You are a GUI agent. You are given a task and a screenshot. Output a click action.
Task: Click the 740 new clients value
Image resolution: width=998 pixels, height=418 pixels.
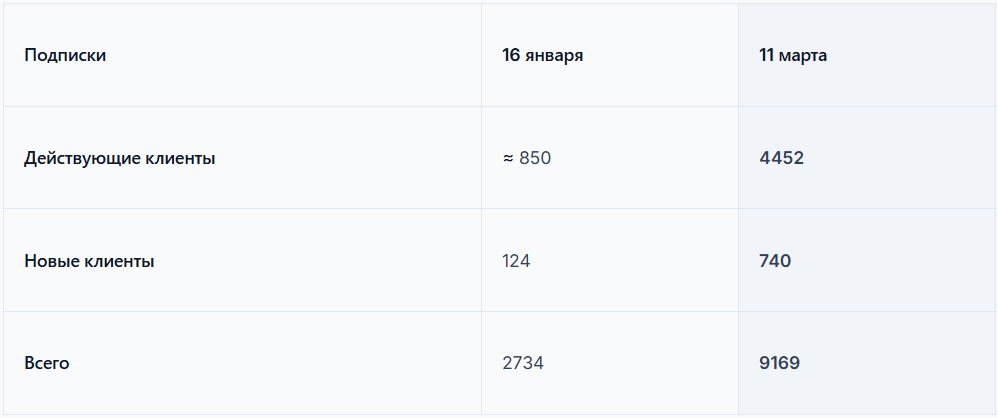point(775,261)
